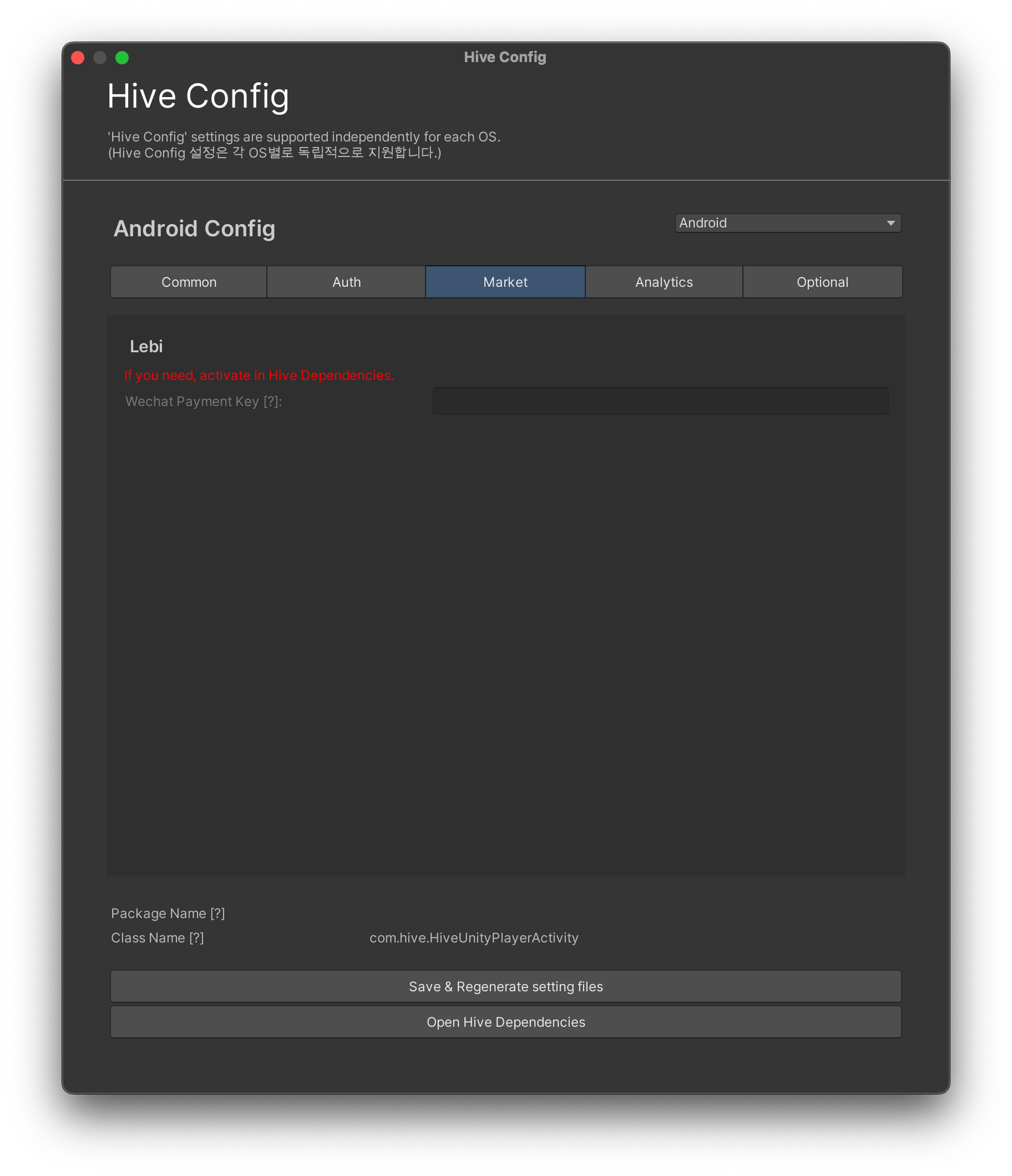This screenshot has width=1012, height=1176.
Task: Switch to the Common tab
Action: (x=189, y=282)
